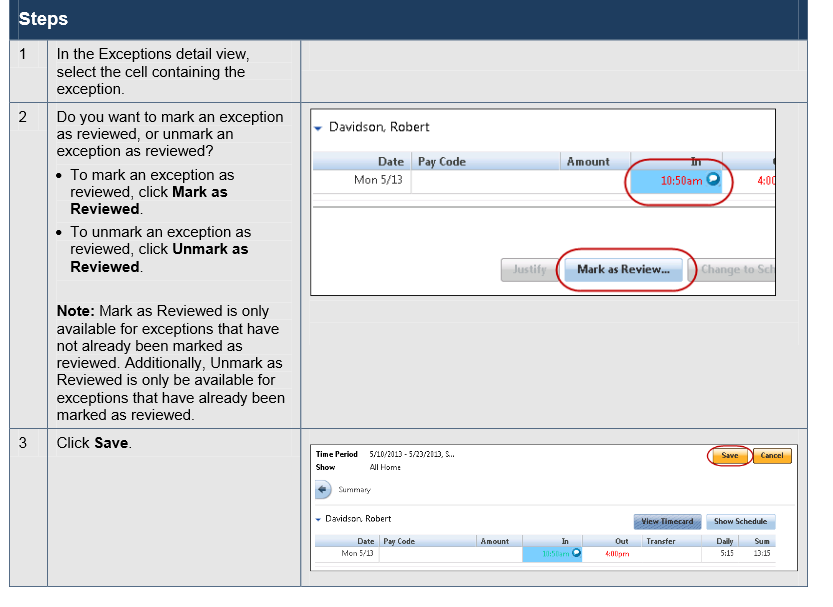Screen dimensions: 833x607
Task: Click the Pay Code header in upper table
Action: click(x=442, y=161)
